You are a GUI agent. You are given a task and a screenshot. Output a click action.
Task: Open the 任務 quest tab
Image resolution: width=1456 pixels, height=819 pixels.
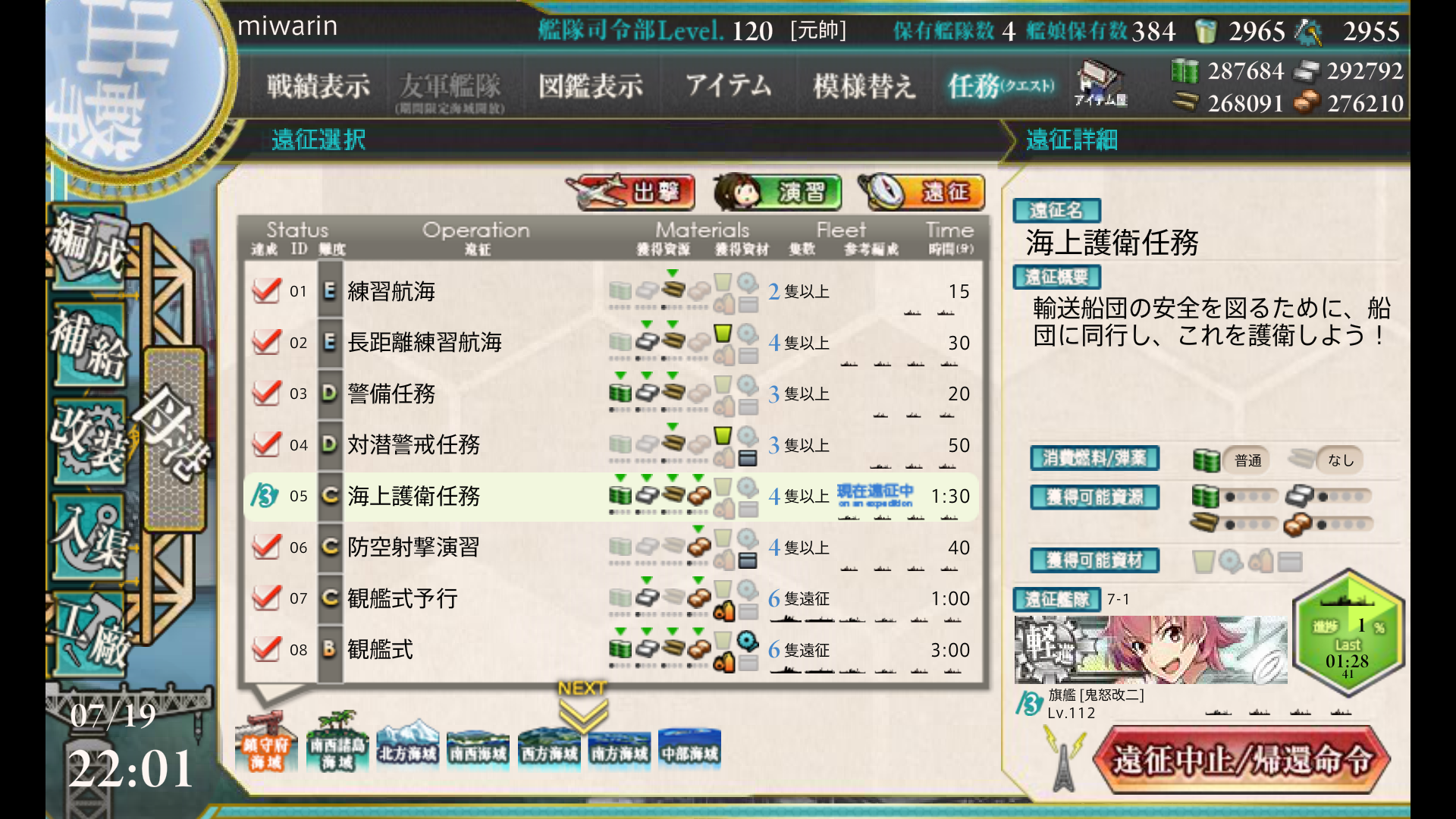(x=1001, y=86)
